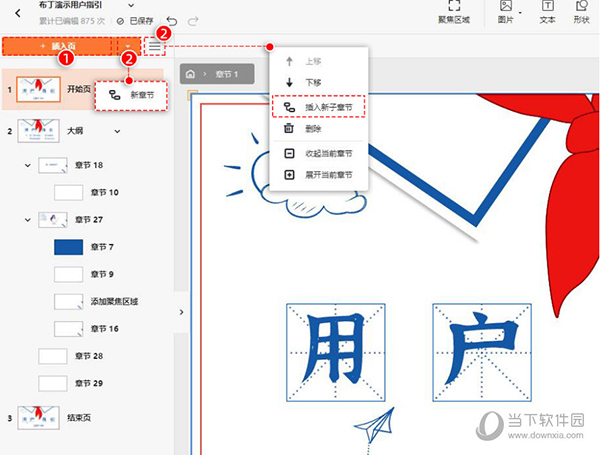Screen dimensions: 600x455
Task: Collapse 章节 27 tree node
Action: 27,218
